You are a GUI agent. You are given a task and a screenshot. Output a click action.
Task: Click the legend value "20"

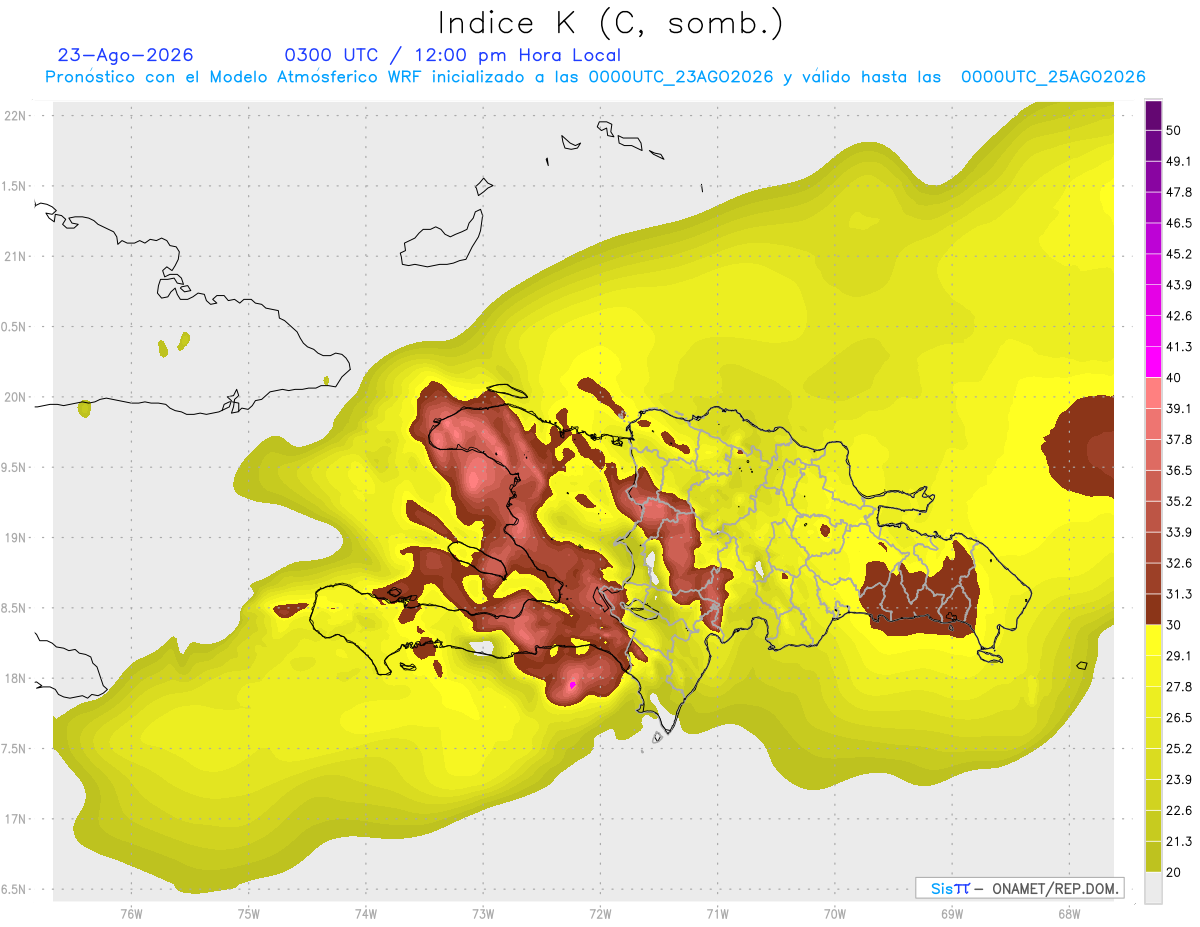click(x=1175, y=873)
